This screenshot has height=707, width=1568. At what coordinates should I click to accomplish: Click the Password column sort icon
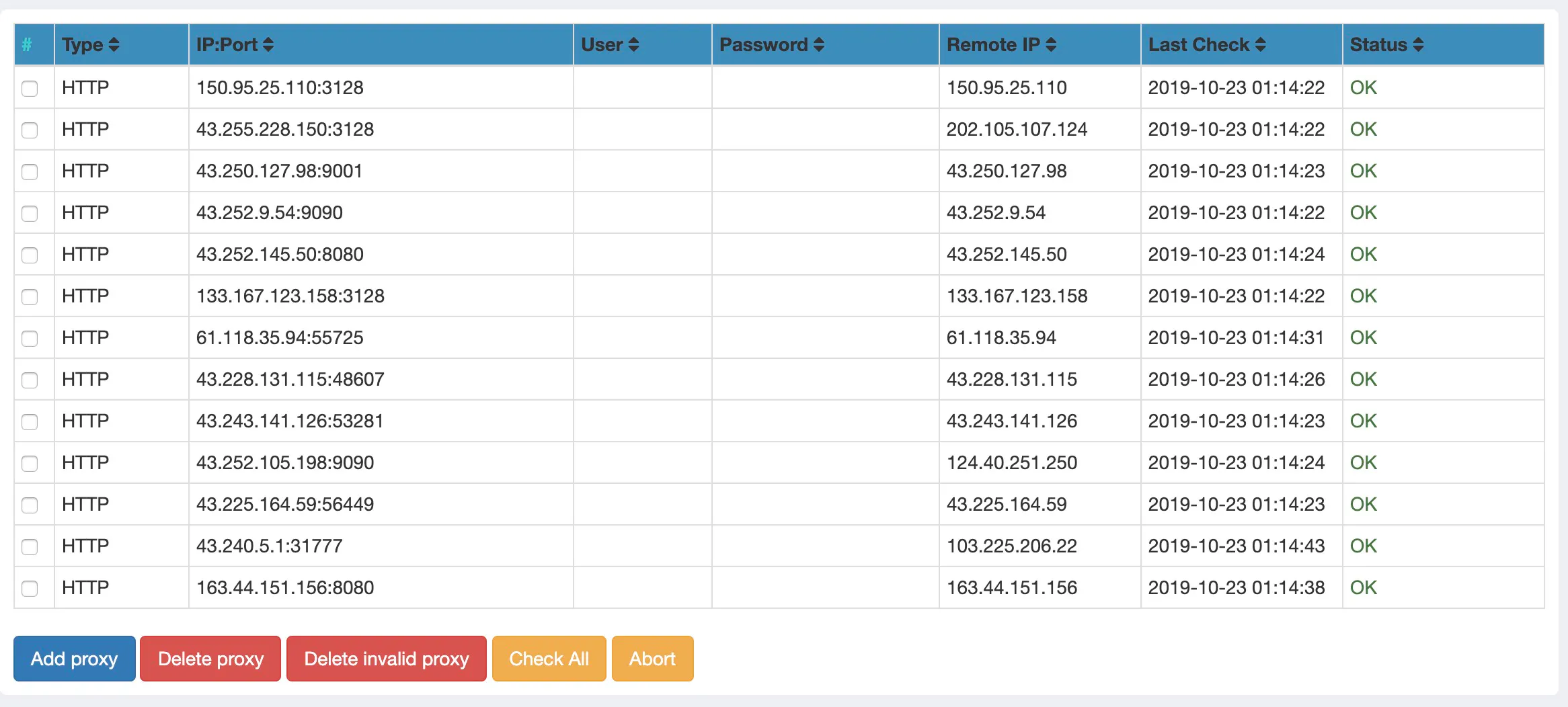[818, 44]
